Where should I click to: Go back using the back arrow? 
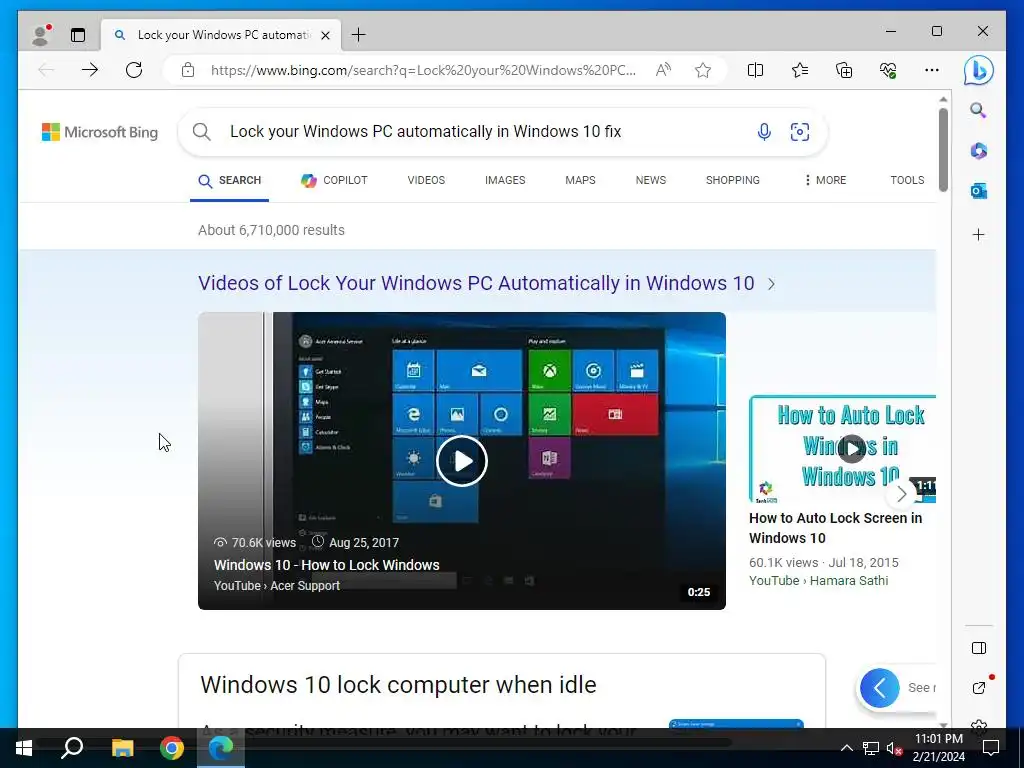[46, 70]
